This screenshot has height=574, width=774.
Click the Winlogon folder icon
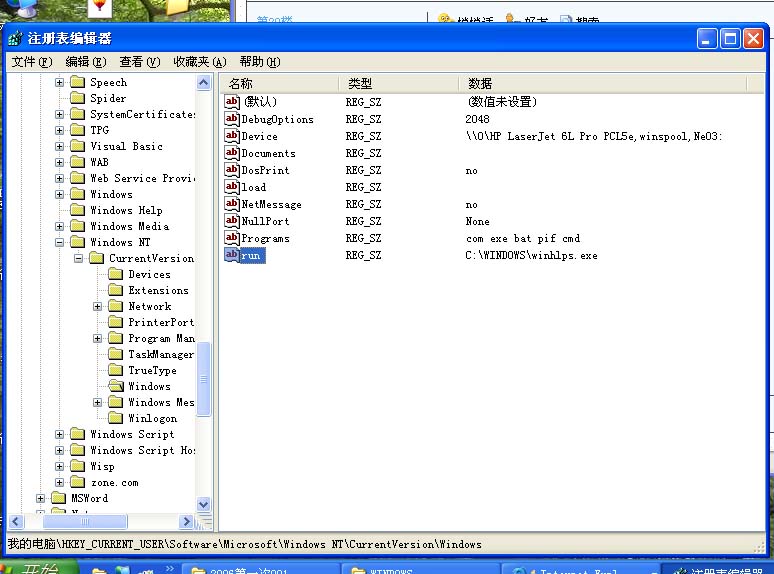[x=116, y=418]
